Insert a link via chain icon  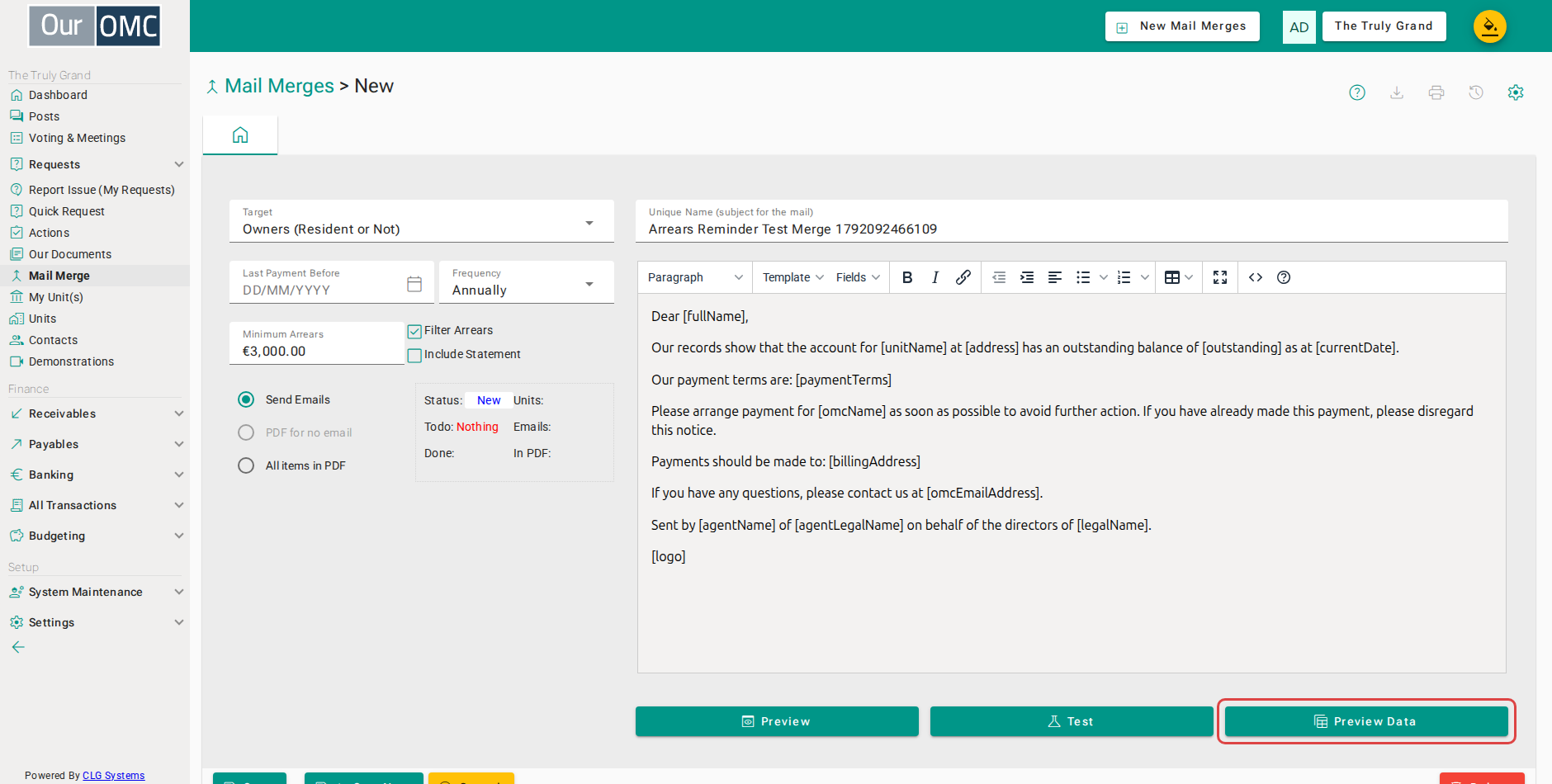(x=963, y=277)
